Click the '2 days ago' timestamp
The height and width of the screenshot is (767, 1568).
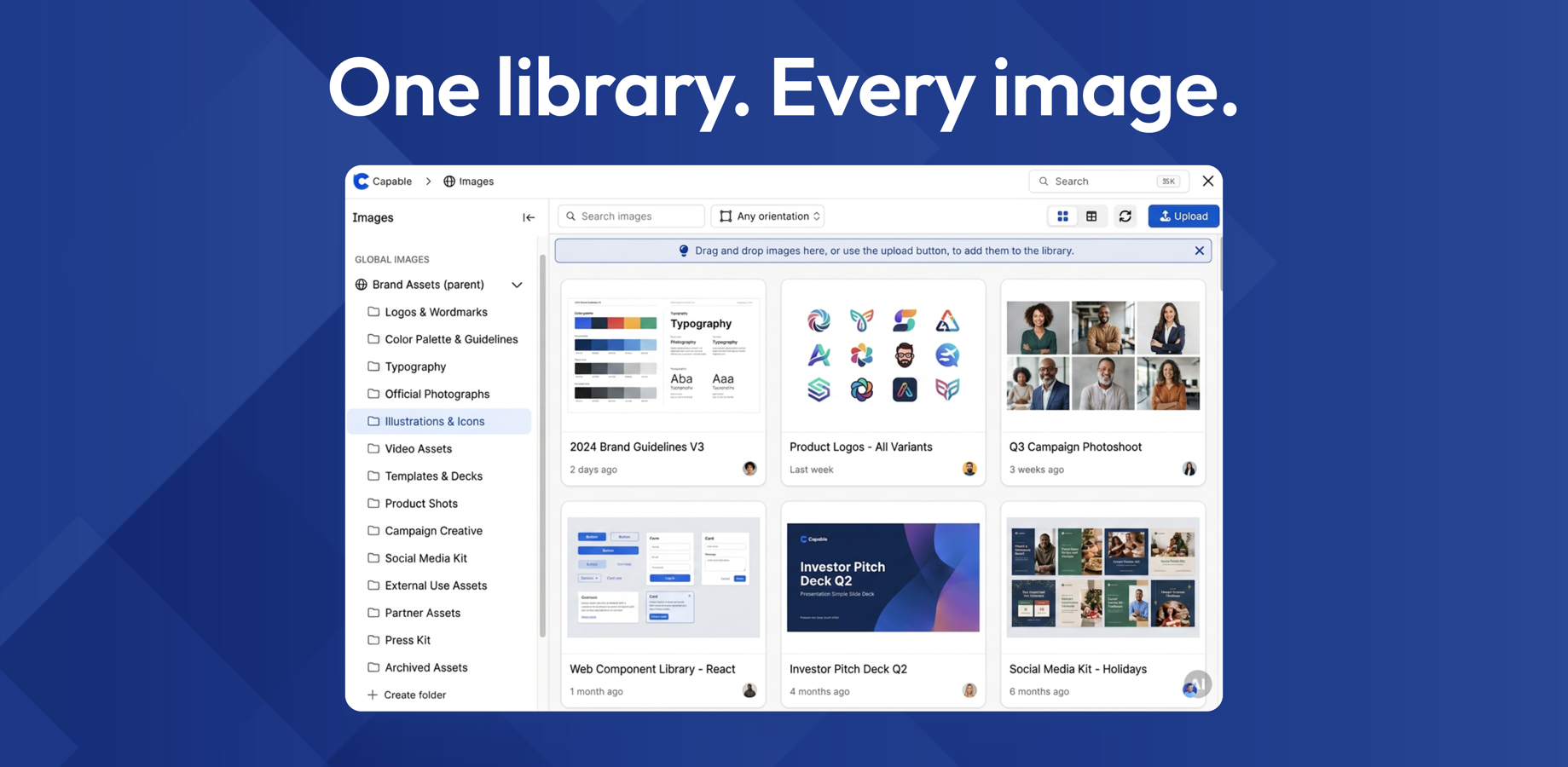coord(593,470)
